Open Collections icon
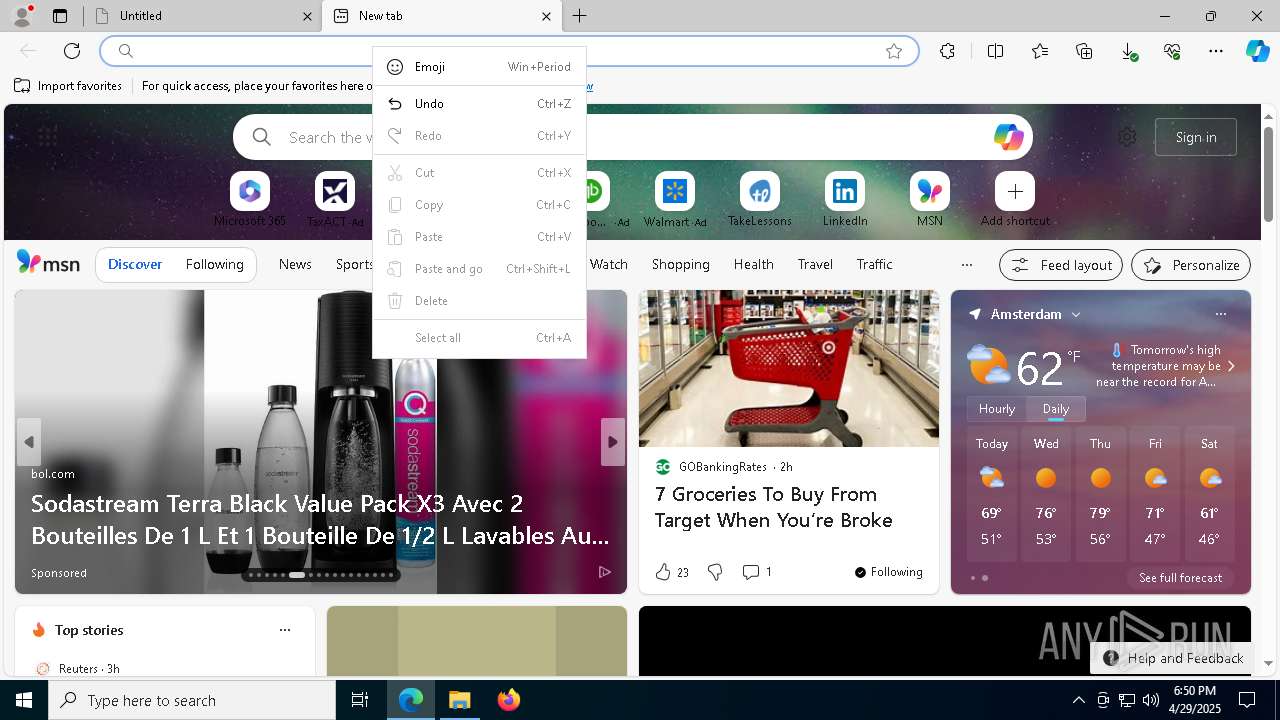 coord(1084,51)
